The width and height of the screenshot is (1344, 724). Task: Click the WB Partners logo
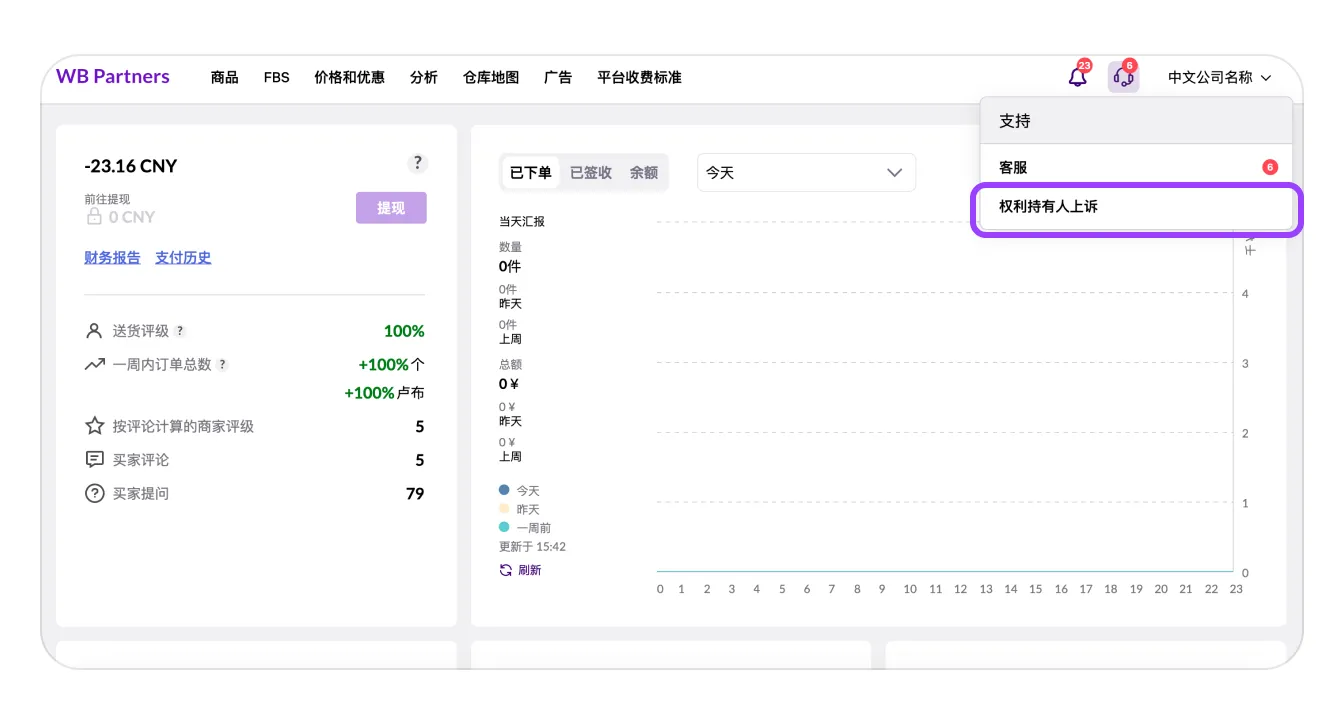point(113,77)
